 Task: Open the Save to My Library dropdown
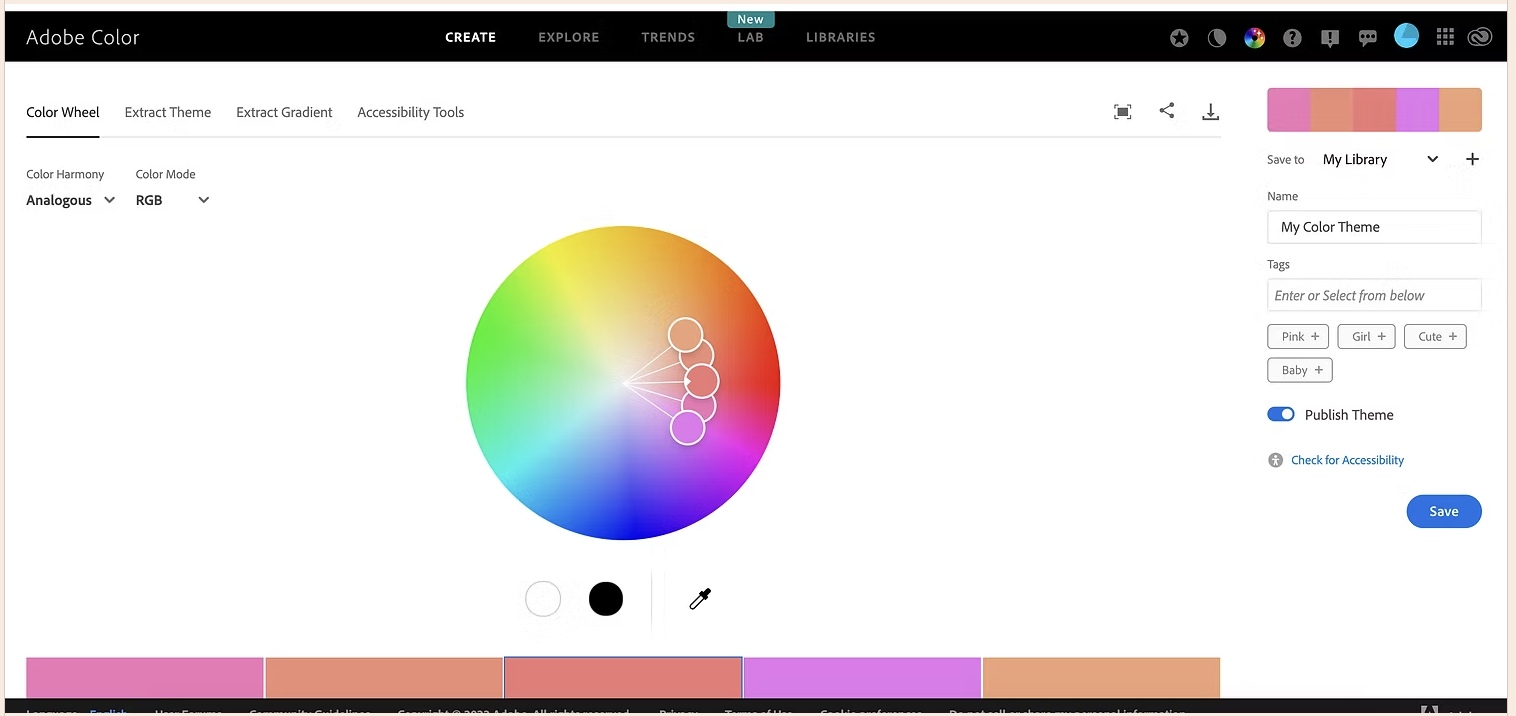[1380, 159]
